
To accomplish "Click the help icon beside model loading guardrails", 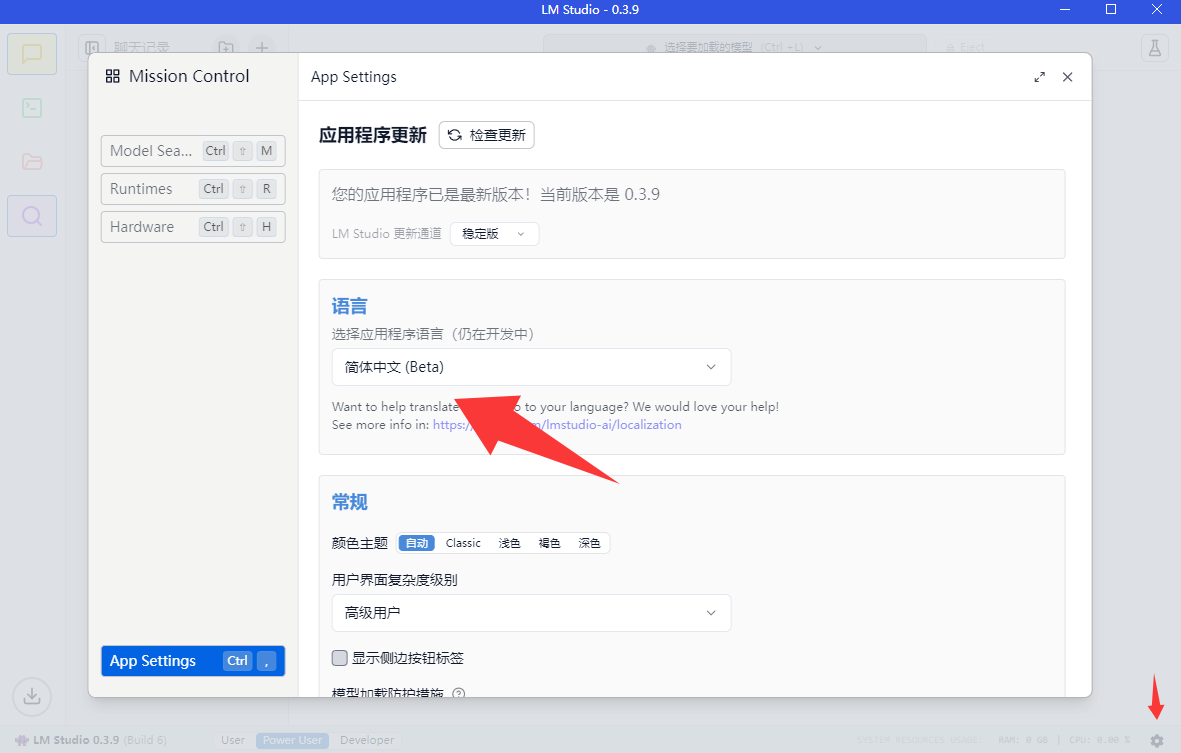I will coord(458,693).
